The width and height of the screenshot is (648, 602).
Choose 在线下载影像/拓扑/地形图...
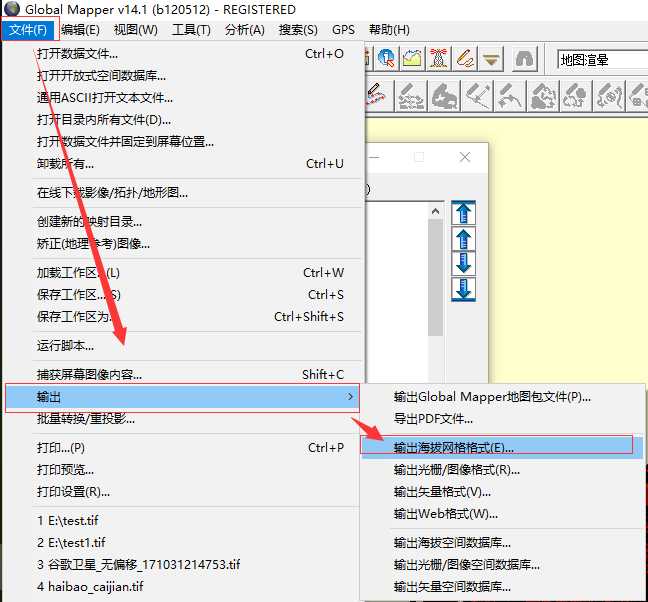point(184,193)
